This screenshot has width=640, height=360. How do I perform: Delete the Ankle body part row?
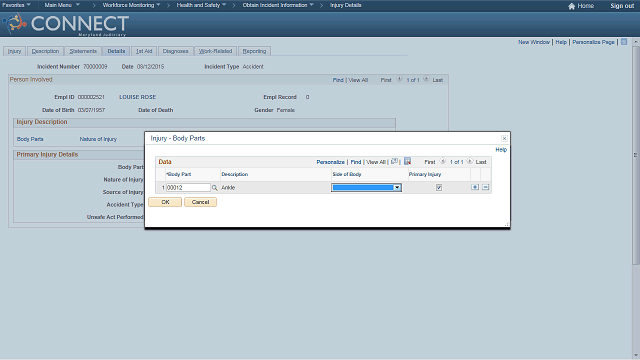pos(485,187)
